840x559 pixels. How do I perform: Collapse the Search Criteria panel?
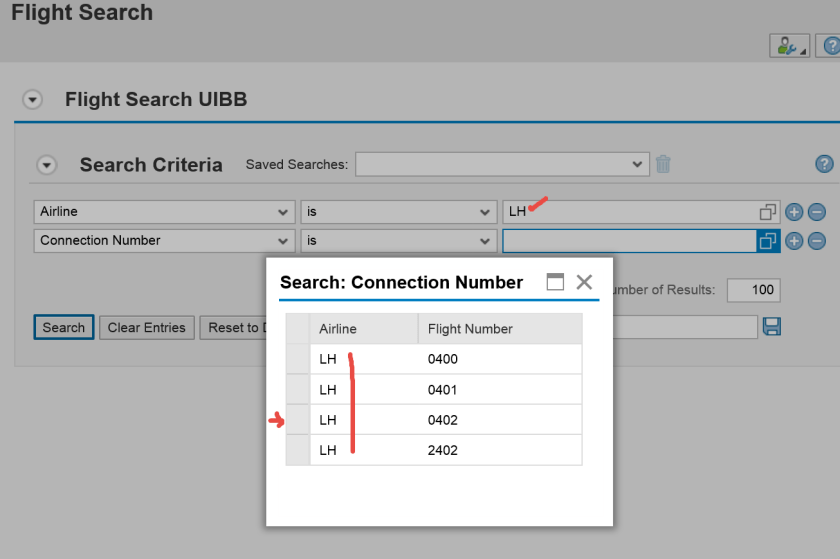point(47,165)
